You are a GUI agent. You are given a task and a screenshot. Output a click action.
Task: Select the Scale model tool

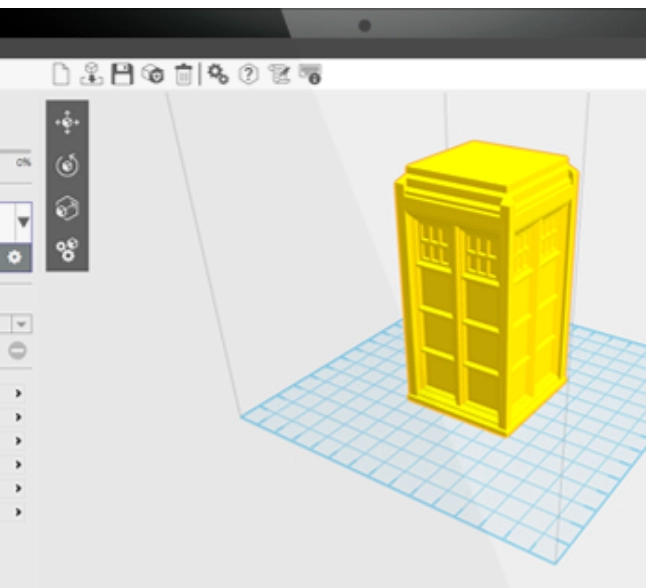67,208
